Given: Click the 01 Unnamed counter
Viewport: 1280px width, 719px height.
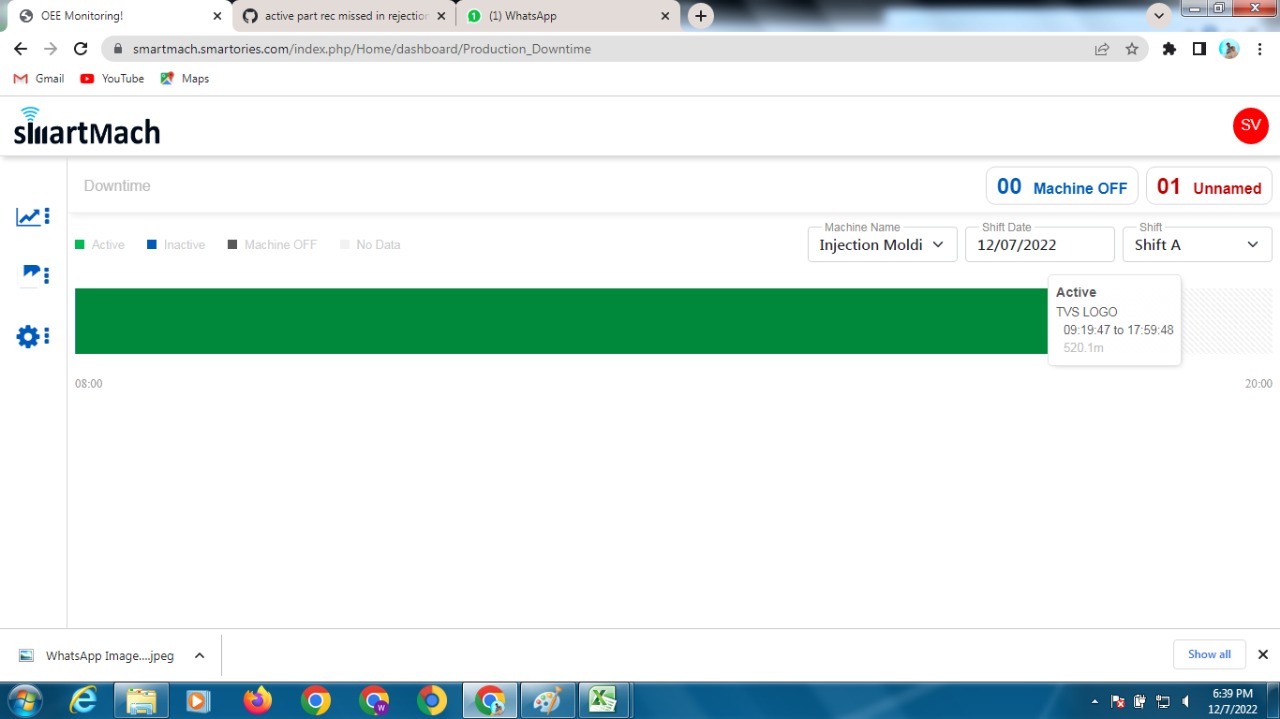Looking at the screenshot, I should click(x=1208, y=185).
